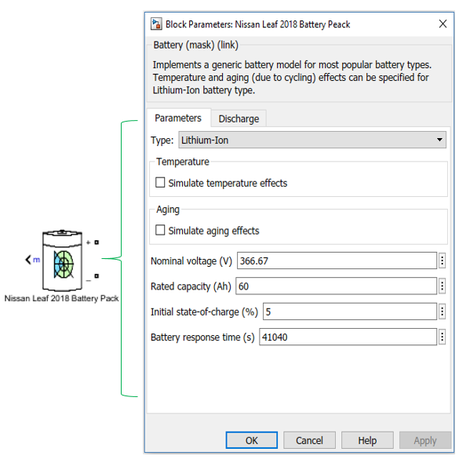Click the Initial state-of-charge field showing 5
The width and height of the screenshot is (470, 463).
click(x=350, y=312)
